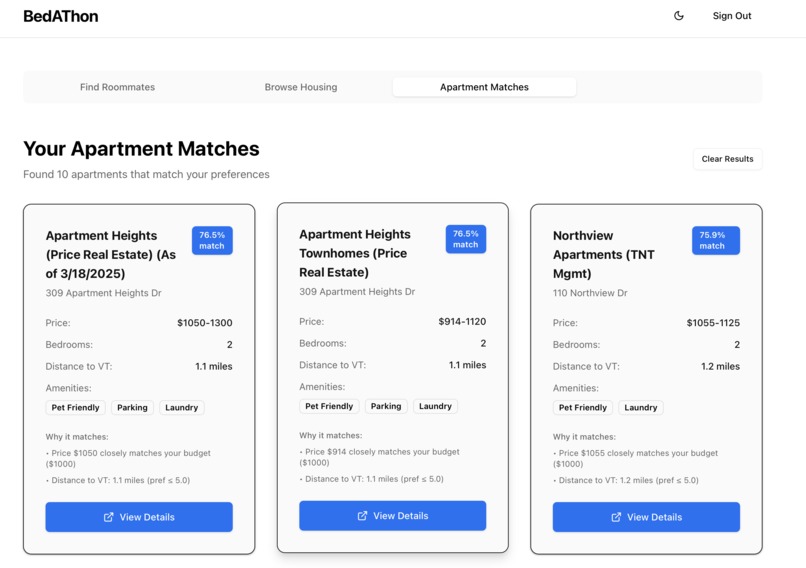Click the 76.5% match badge on Apartment Heights (As of 3/18/2025)
Viewport: 806px width, 568px height.
coord(212,241)
